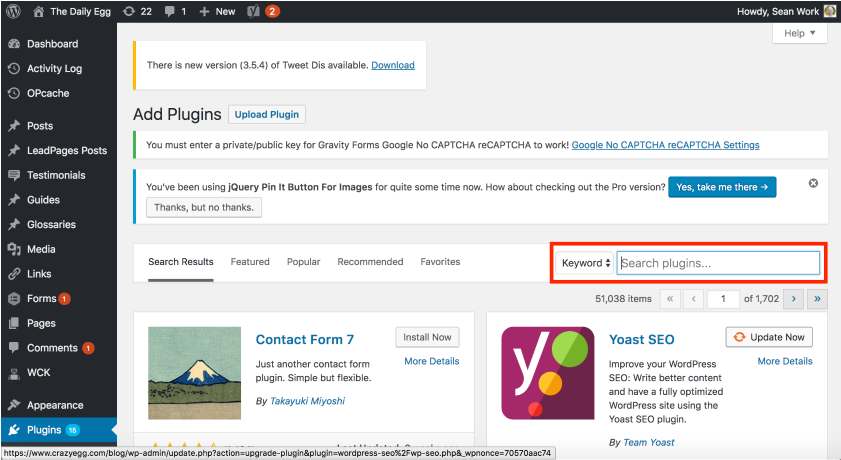Open OPcache settings
The height and width of the screenshot is (460, 841).
(48, 93)
